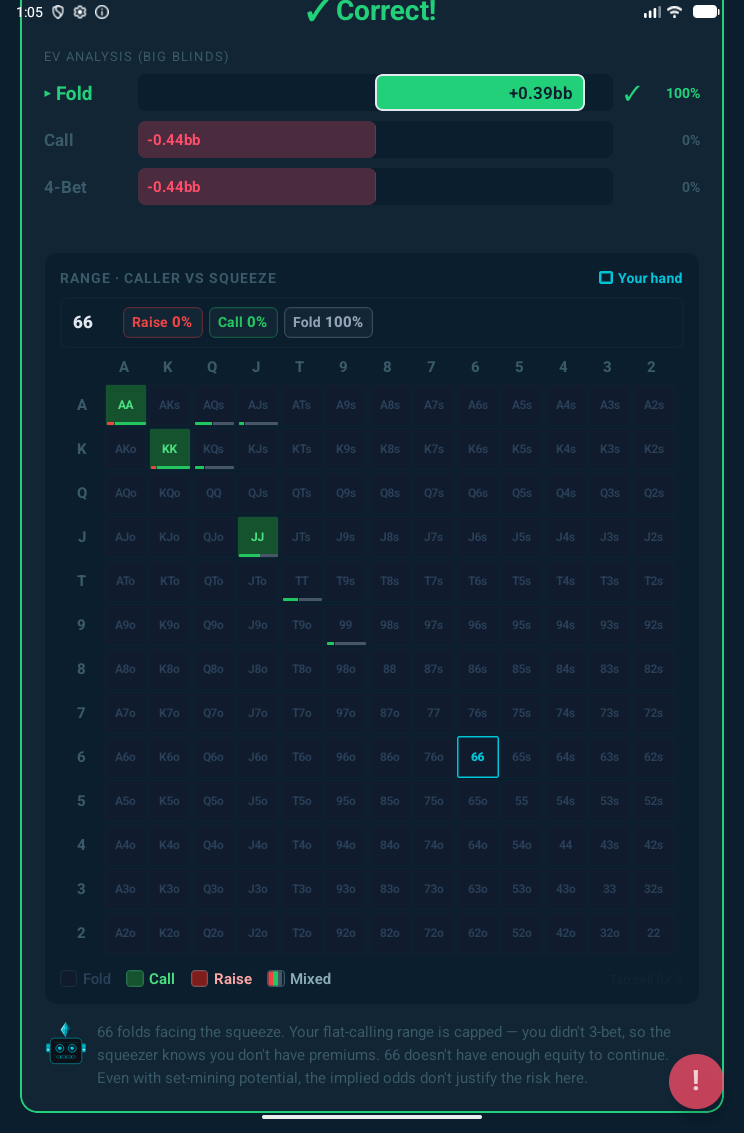
Task: Select the AA cell in range grid
Action: 126,405
